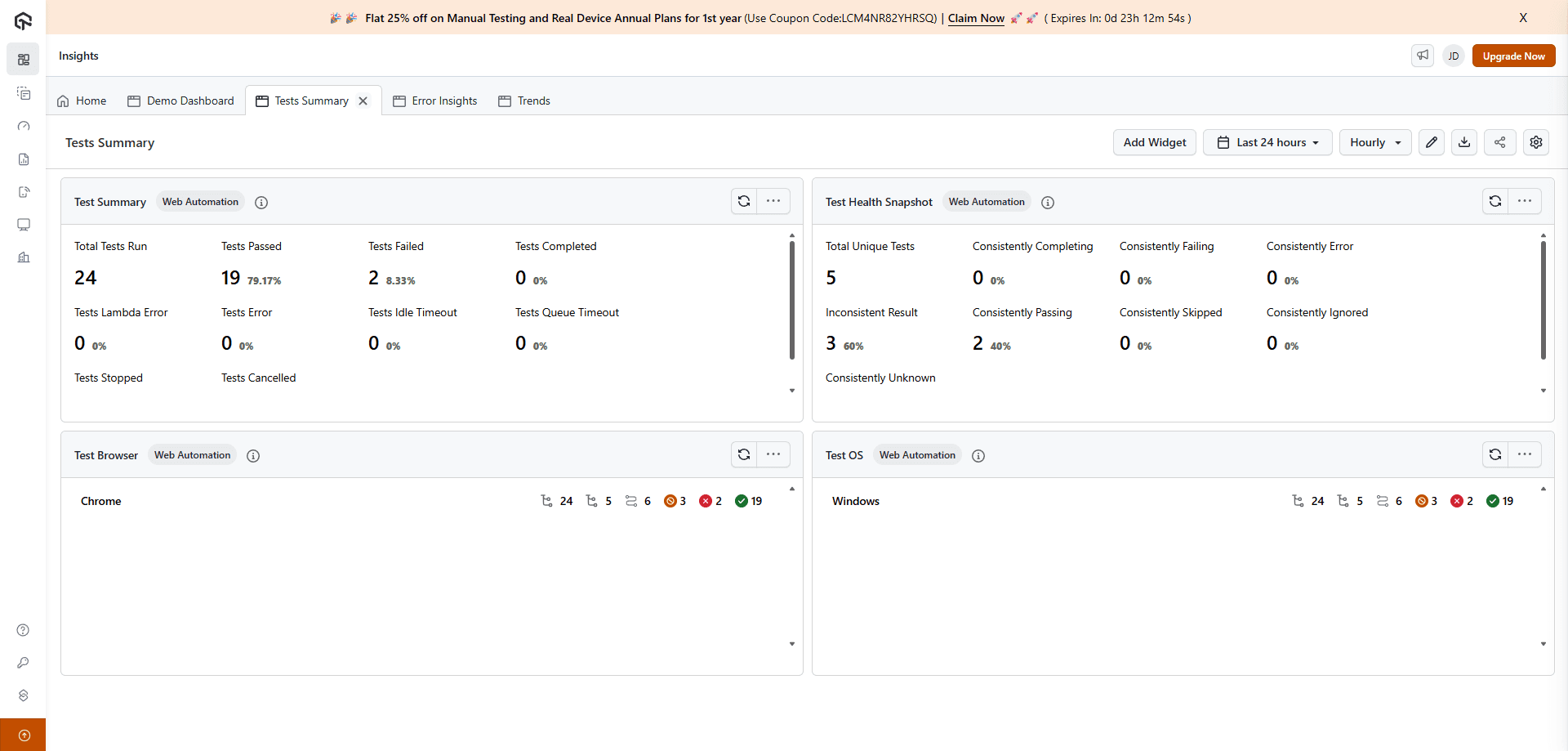Click the pencil edit dashboard icon

tap(1432, 142)
